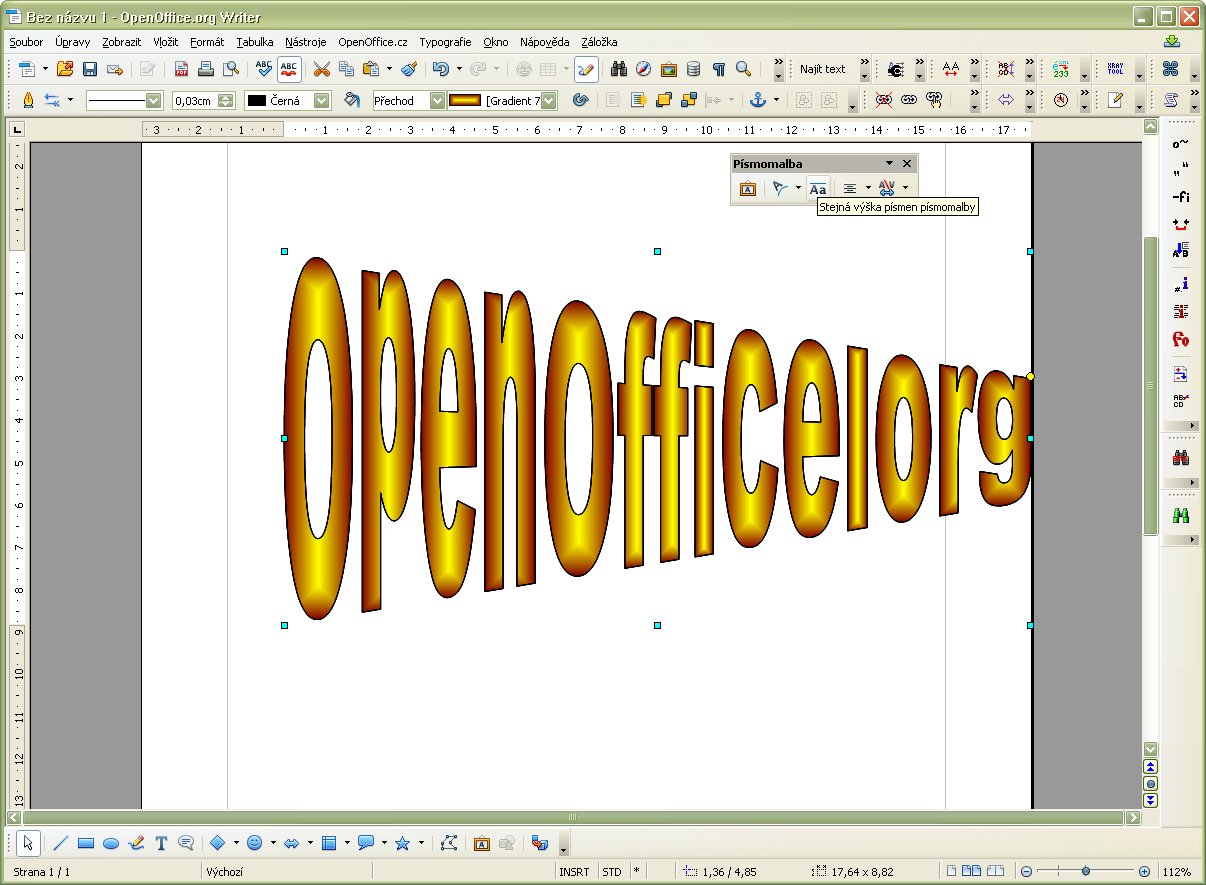Toggle the drawing functions toolbar button
Viewport: 1206px width, 885px height.
[586, 69]
